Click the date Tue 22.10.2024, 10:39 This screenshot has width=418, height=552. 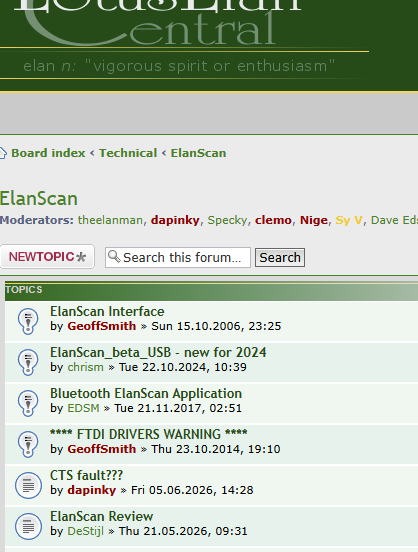[x=183, y=367]
